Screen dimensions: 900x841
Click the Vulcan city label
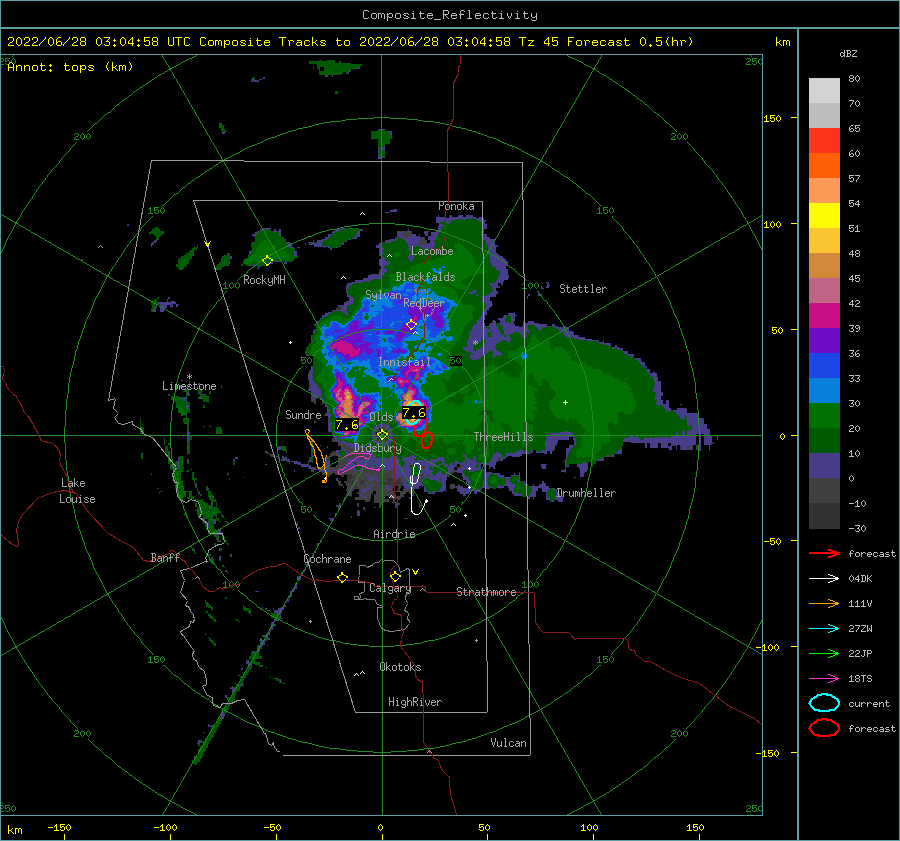pyautogui.click(x=509, y=743)
